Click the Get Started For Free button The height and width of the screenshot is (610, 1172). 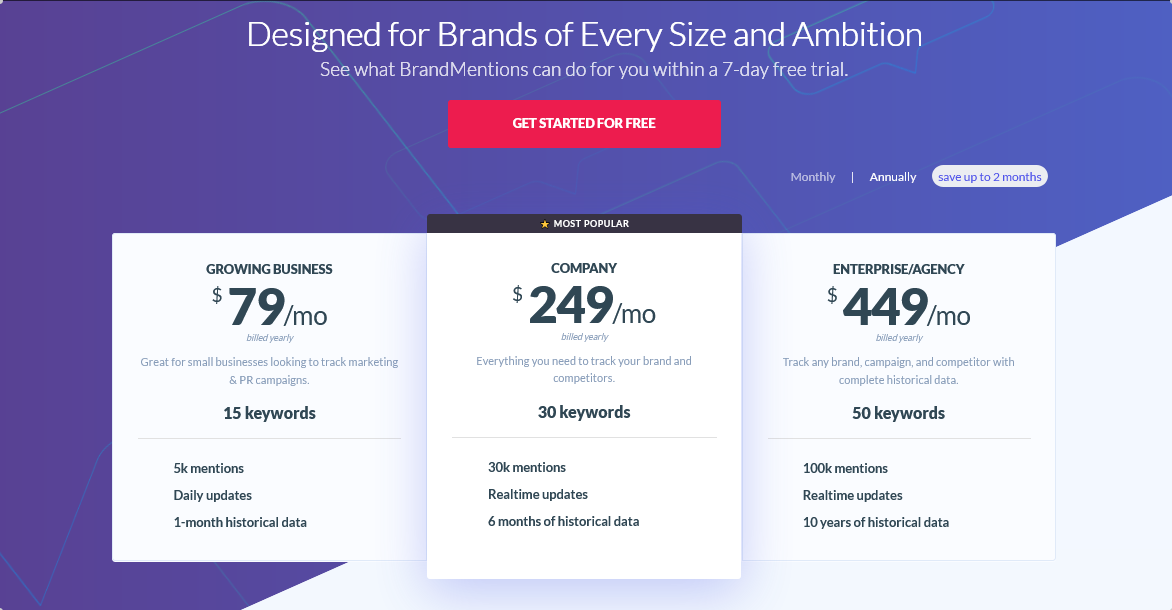click(584, 123)
